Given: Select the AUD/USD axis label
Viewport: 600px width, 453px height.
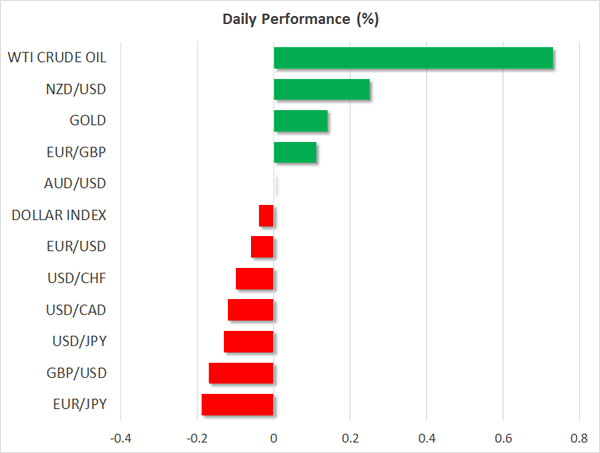Looking at the screenshot, I should point(75,183).
